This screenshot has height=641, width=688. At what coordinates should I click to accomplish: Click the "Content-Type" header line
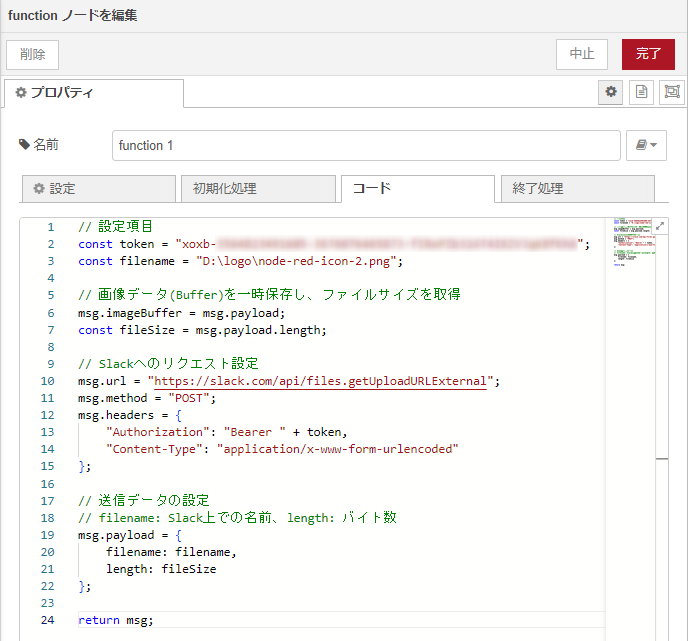282,449
